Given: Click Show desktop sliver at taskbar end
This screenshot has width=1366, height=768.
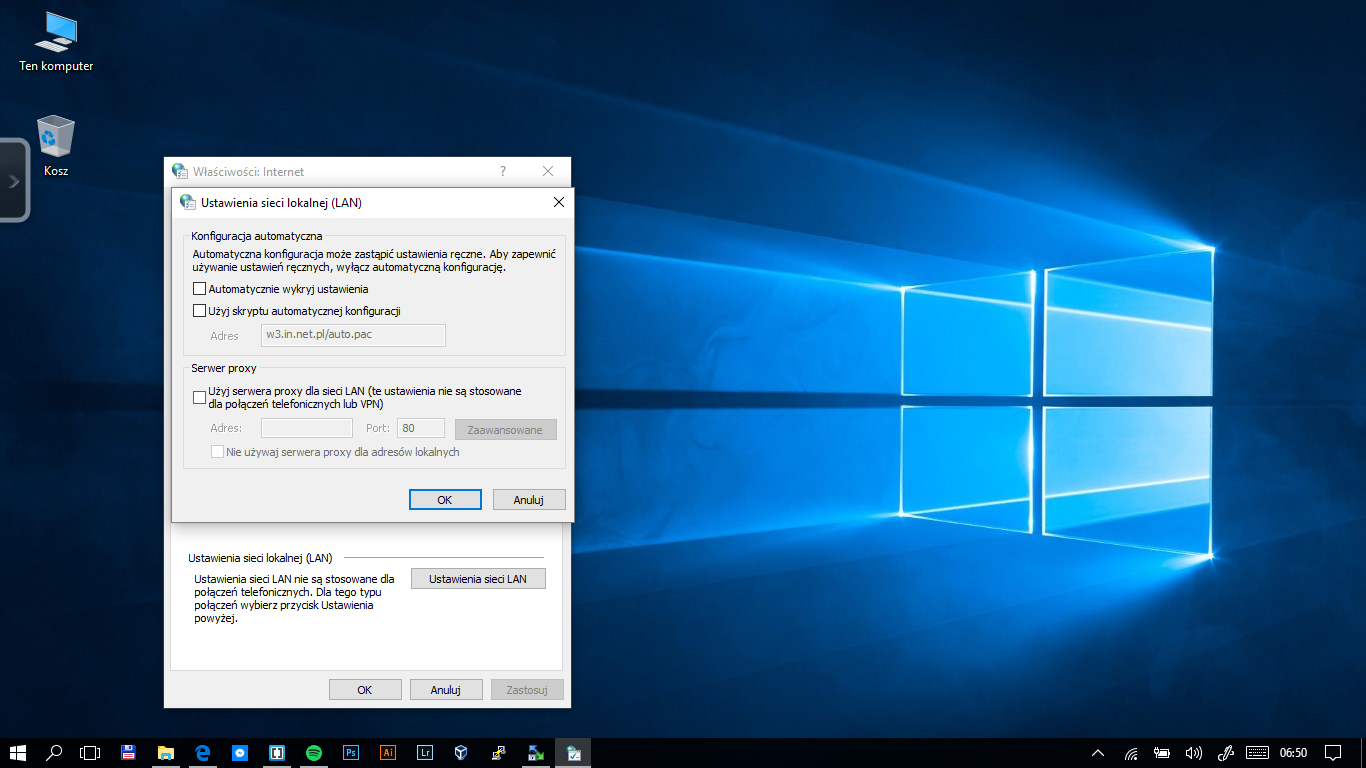Looking at the screenshot, I should pos(1363,753).
